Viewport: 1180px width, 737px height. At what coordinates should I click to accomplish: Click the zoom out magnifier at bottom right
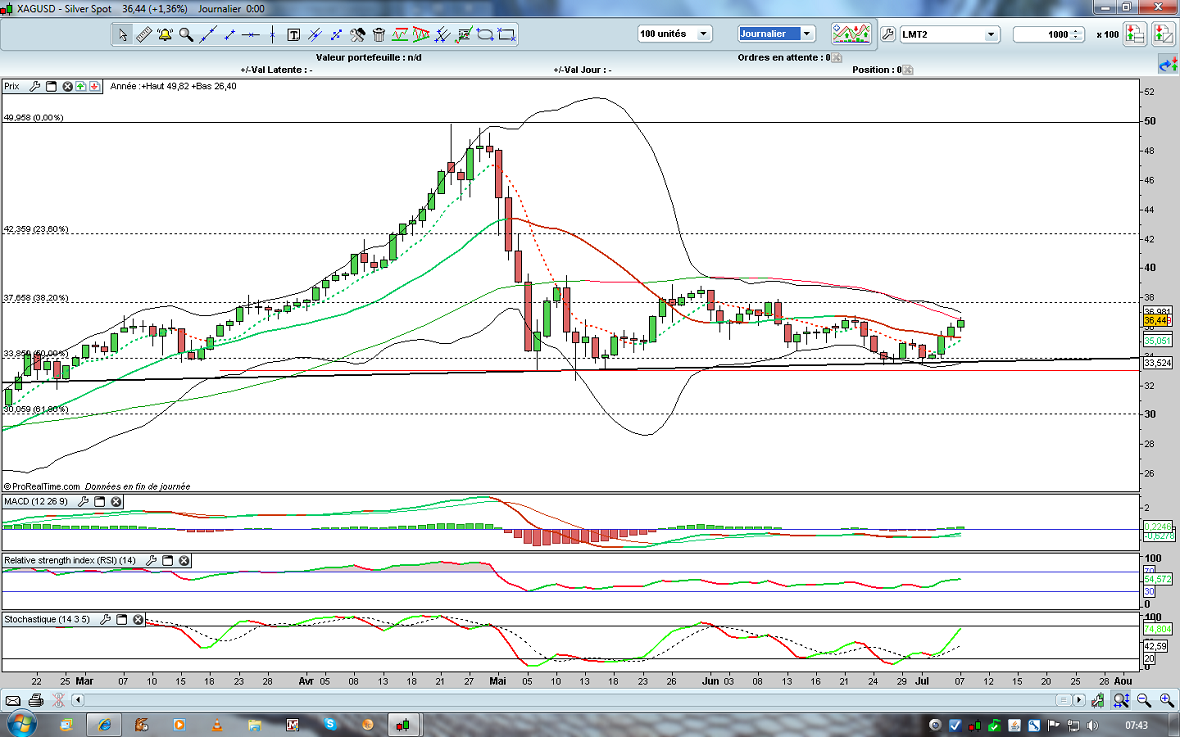(1143, 700)
